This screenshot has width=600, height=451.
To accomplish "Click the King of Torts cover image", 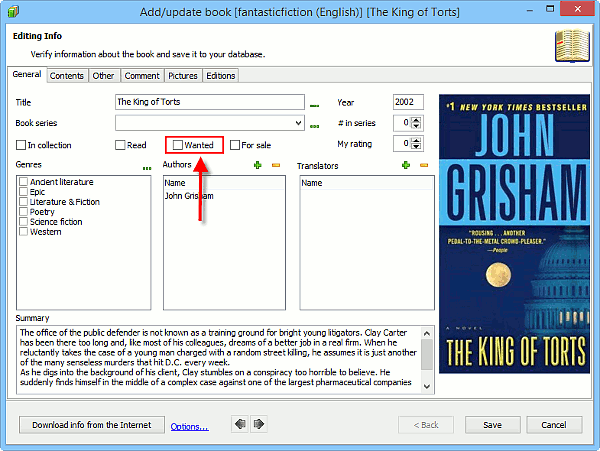I will (514, 234).
